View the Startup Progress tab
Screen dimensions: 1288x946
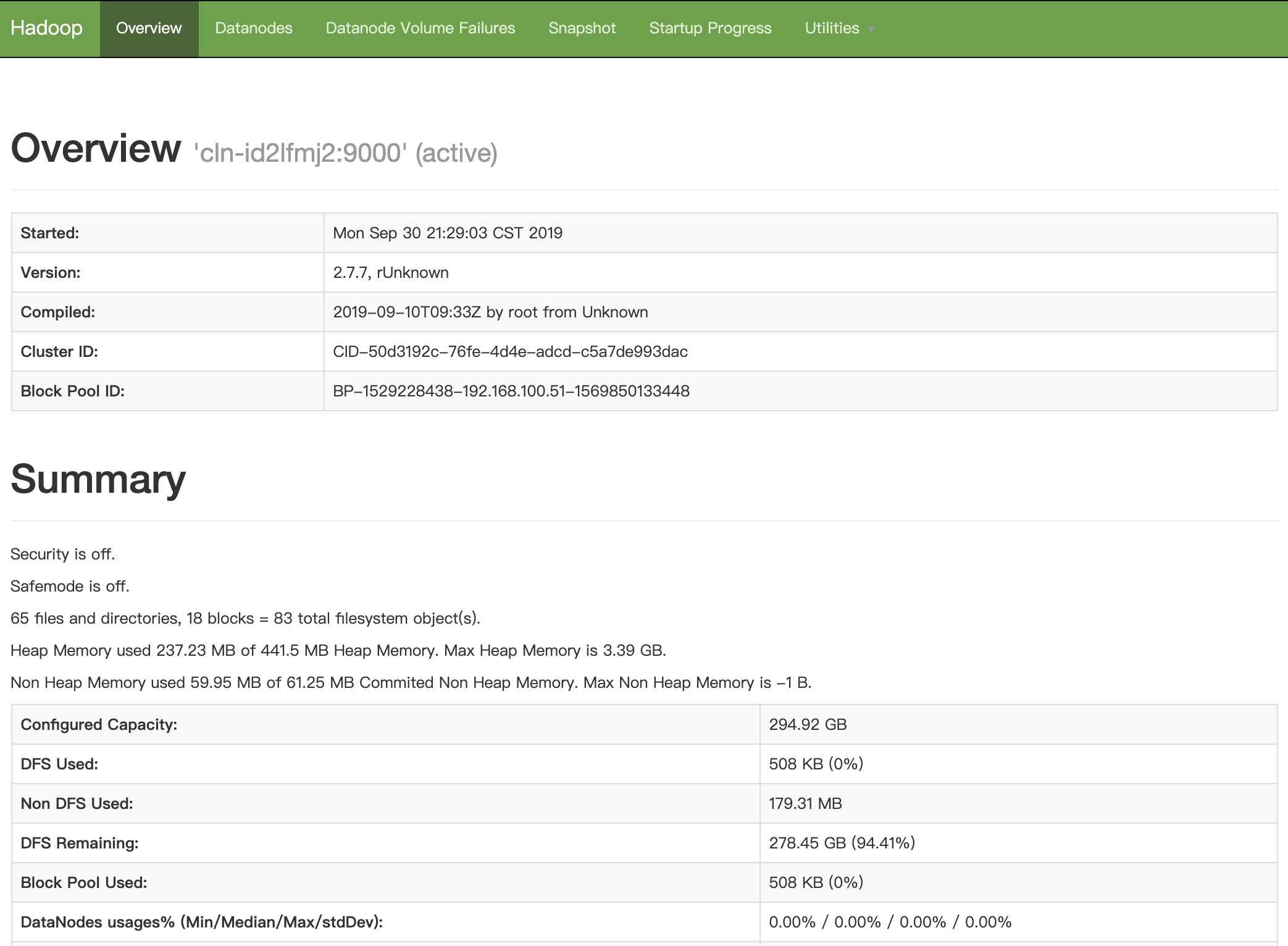click(x=710, y=28)
